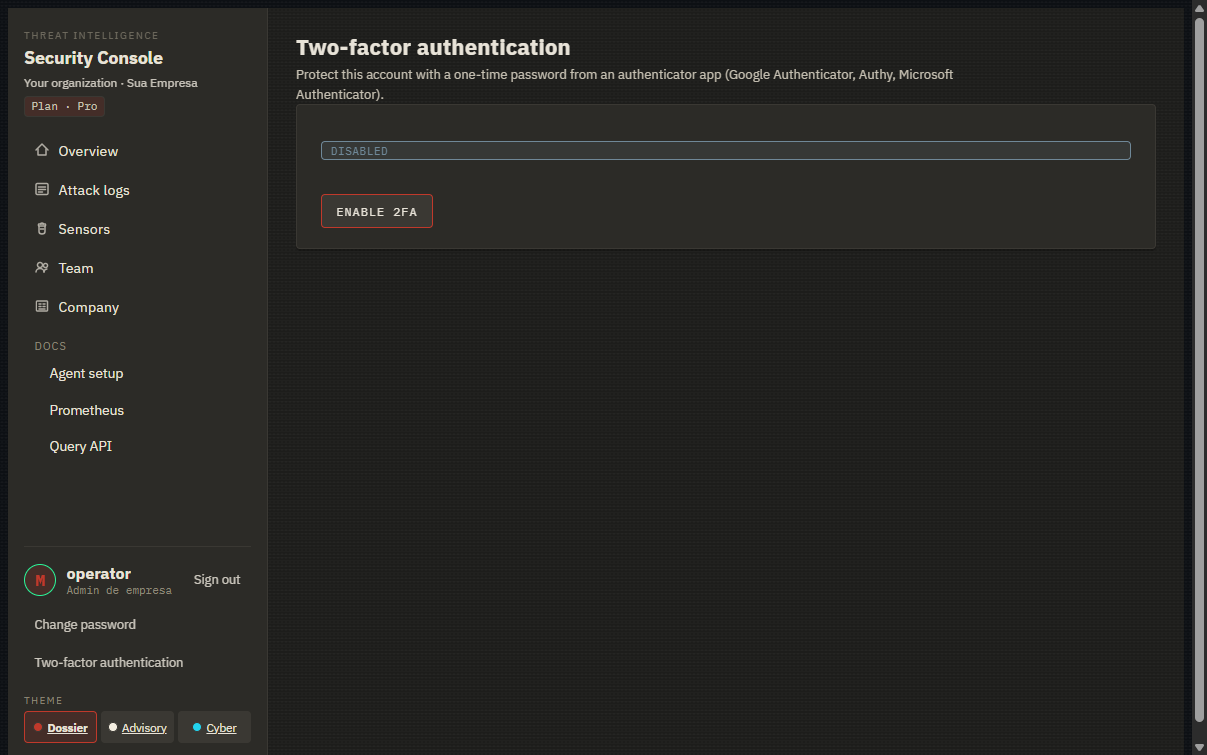Image resolution: width=1207 pixels, height=755 pixels.
Task: Click the Two-factor authentication page heading
Action: [x=433, y=47]
